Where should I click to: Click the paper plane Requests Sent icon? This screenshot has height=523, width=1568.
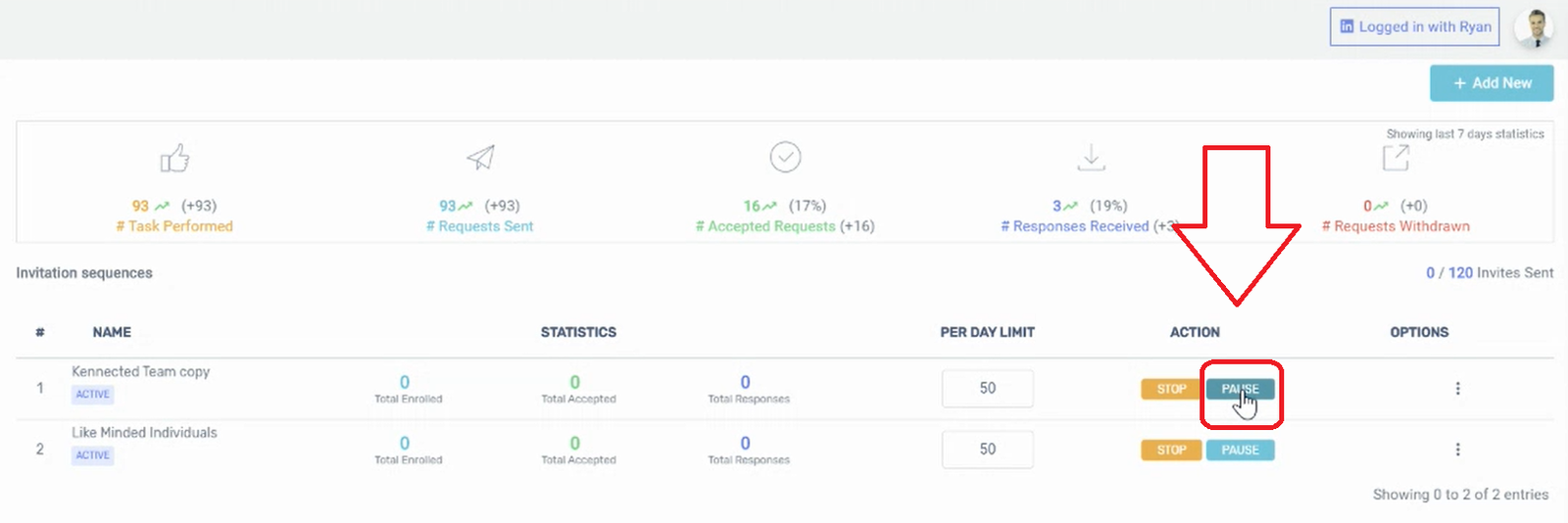click(480, 157)
